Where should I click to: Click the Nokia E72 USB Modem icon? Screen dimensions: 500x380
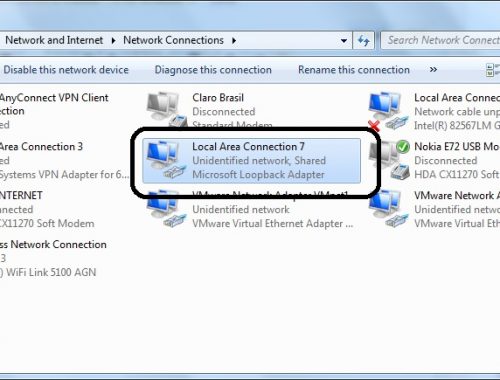pyautogui.click(x=389, y=160)
